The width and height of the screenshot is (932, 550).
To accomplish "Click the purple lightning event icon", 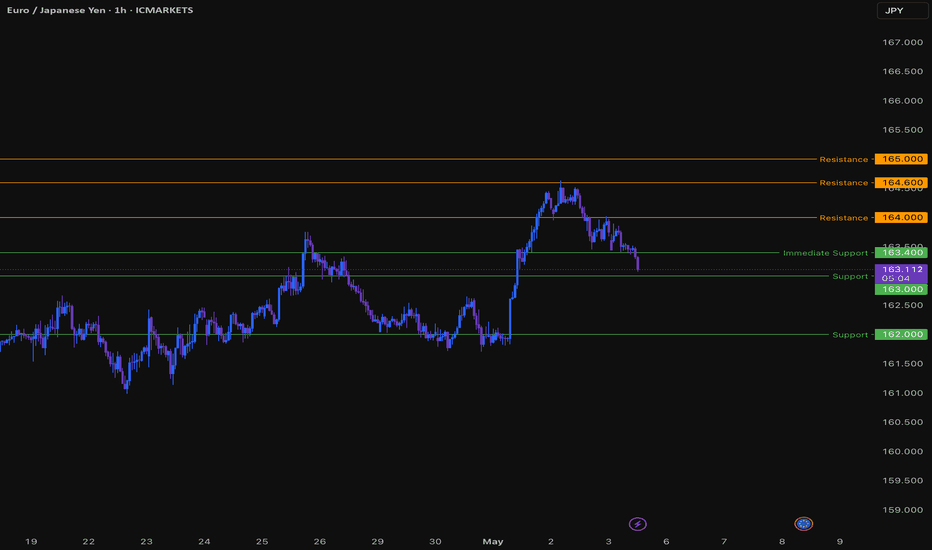I will tap(637, 524).
